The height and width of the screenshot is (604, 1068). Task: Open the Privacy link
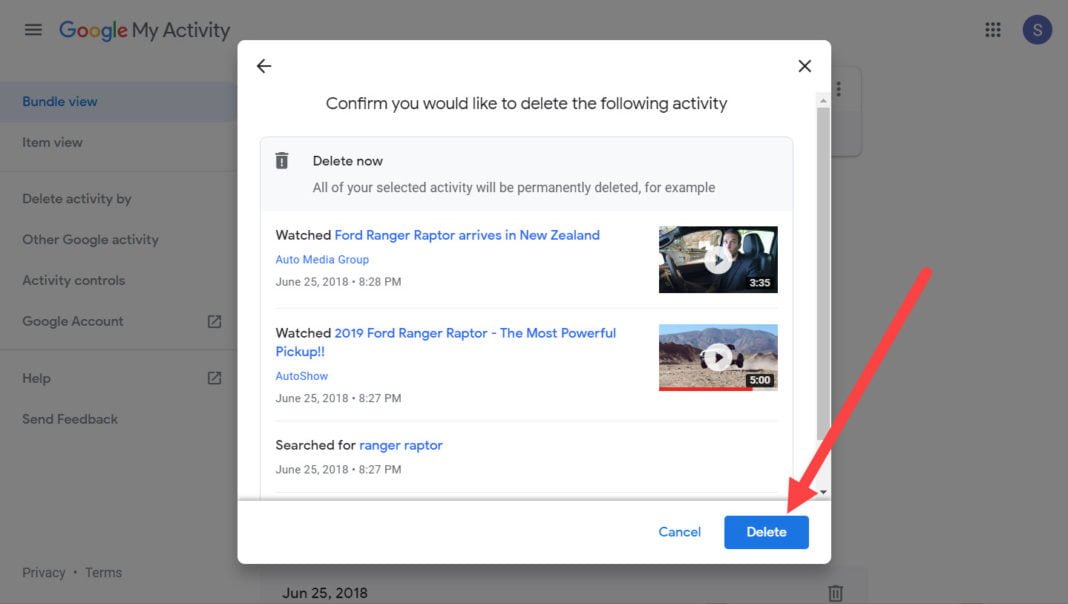tap(44, 573)
